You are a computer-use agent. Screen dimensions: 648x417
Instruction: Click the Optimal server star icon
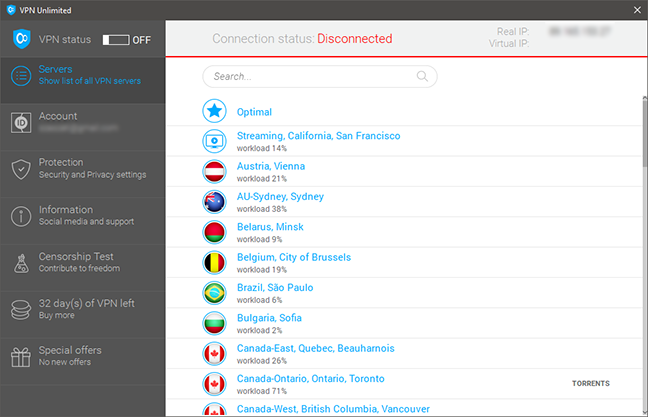point(214,111)
